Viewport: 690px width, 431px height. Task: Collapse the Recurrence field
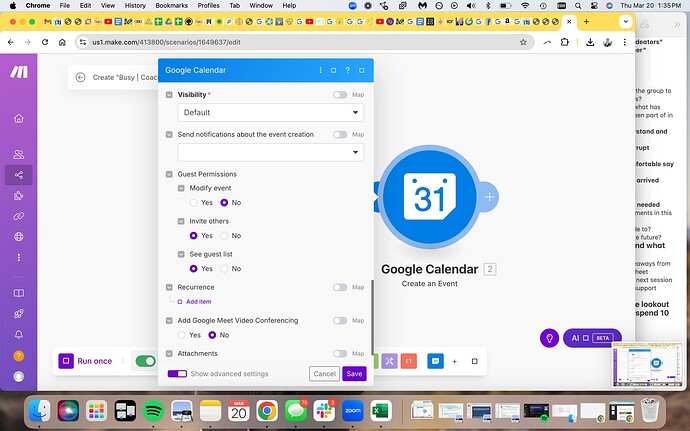coord(169,287)
